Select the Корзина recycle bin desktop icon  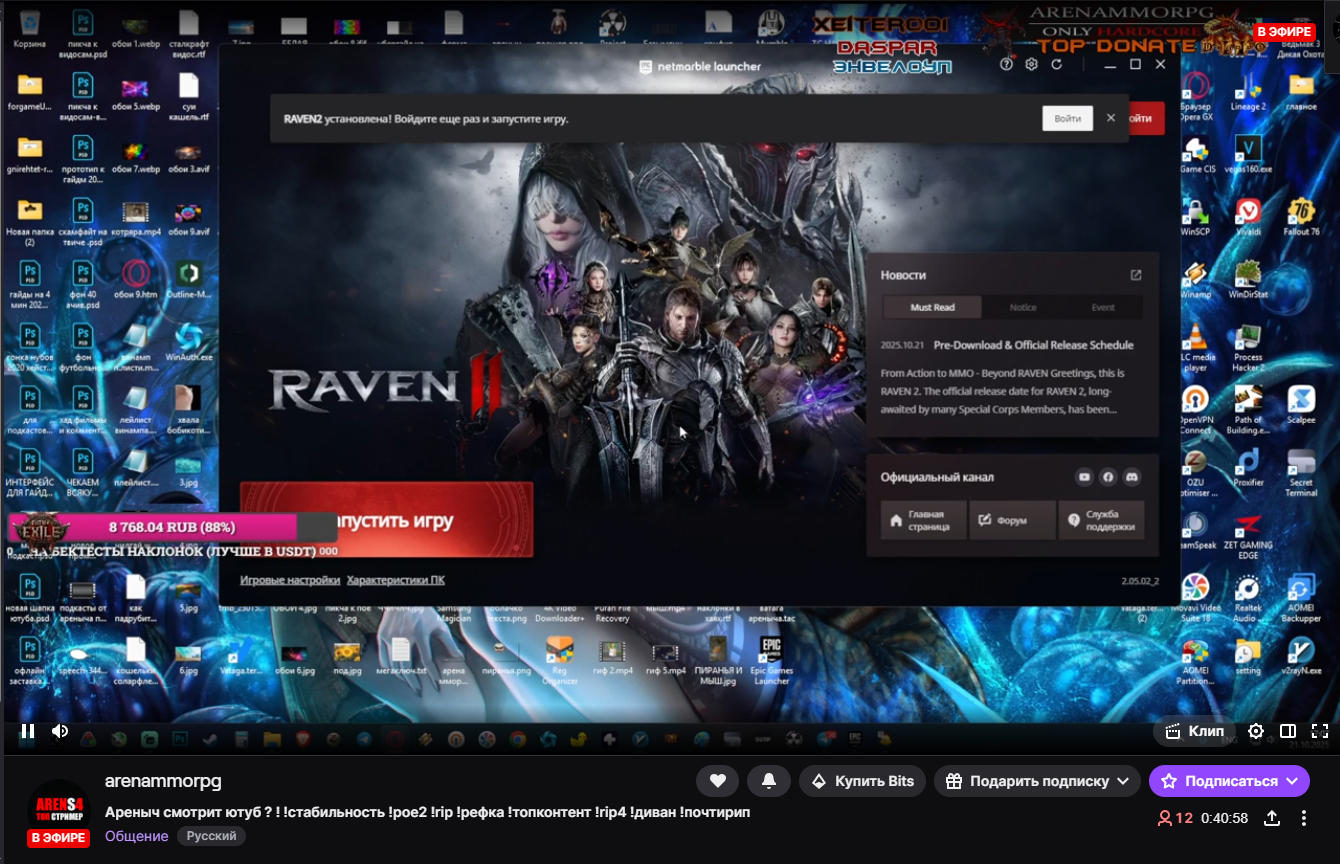coord(29,30)
